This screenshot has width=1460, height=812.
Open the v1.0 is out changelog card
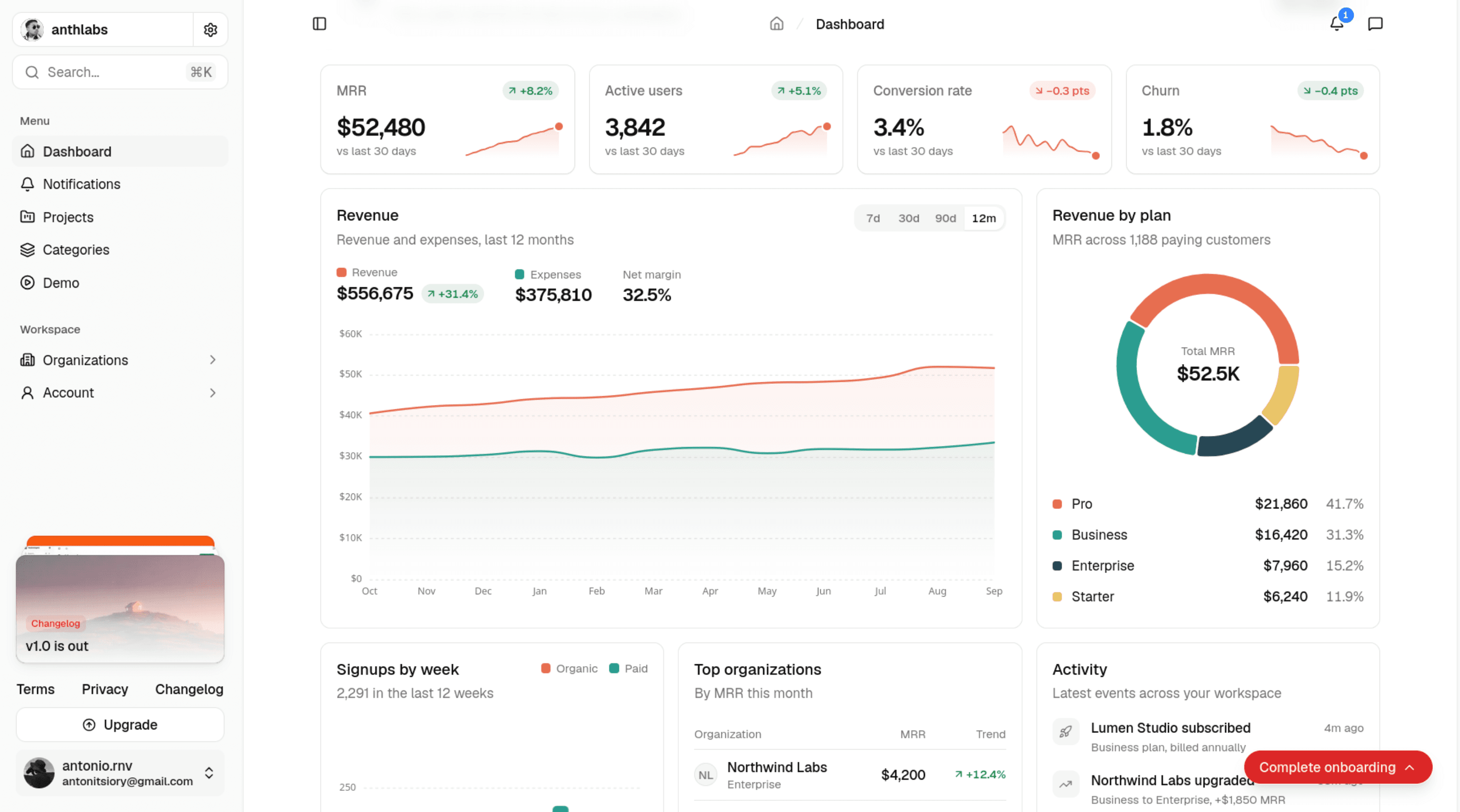120,609
